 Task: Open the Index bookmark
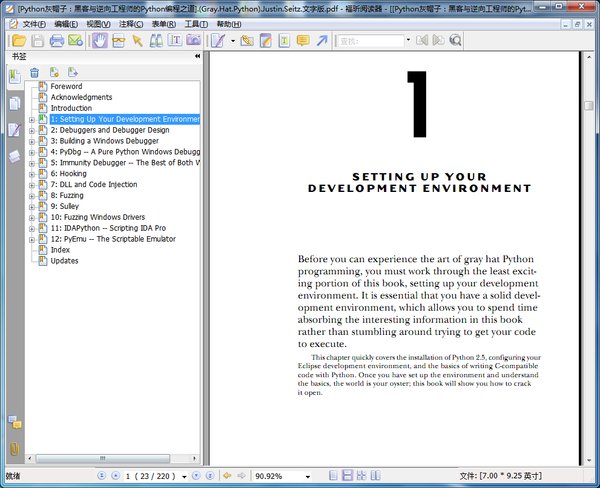60,250
